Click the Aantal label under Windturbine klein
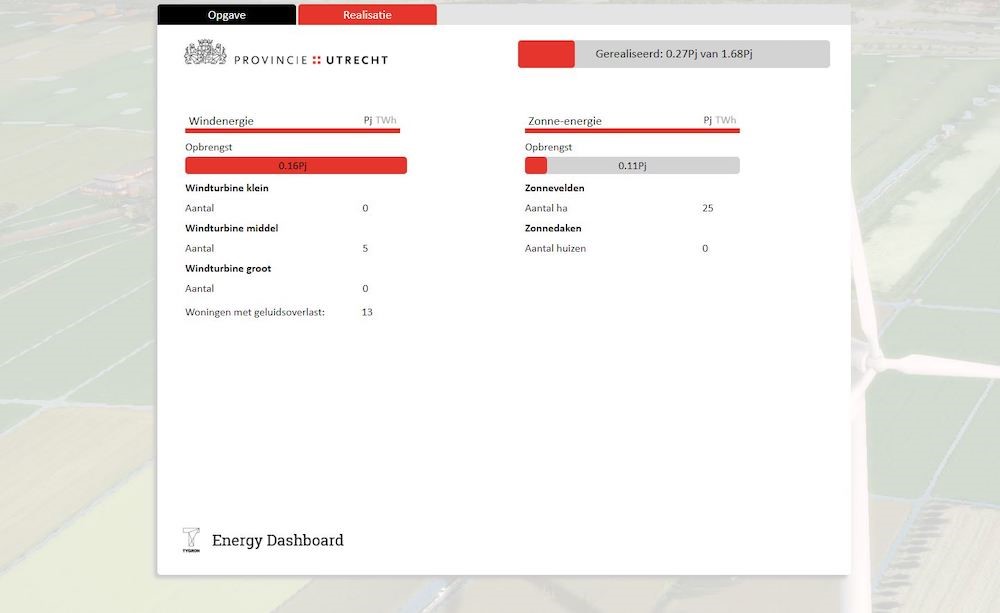 click(x=200, y=208)
